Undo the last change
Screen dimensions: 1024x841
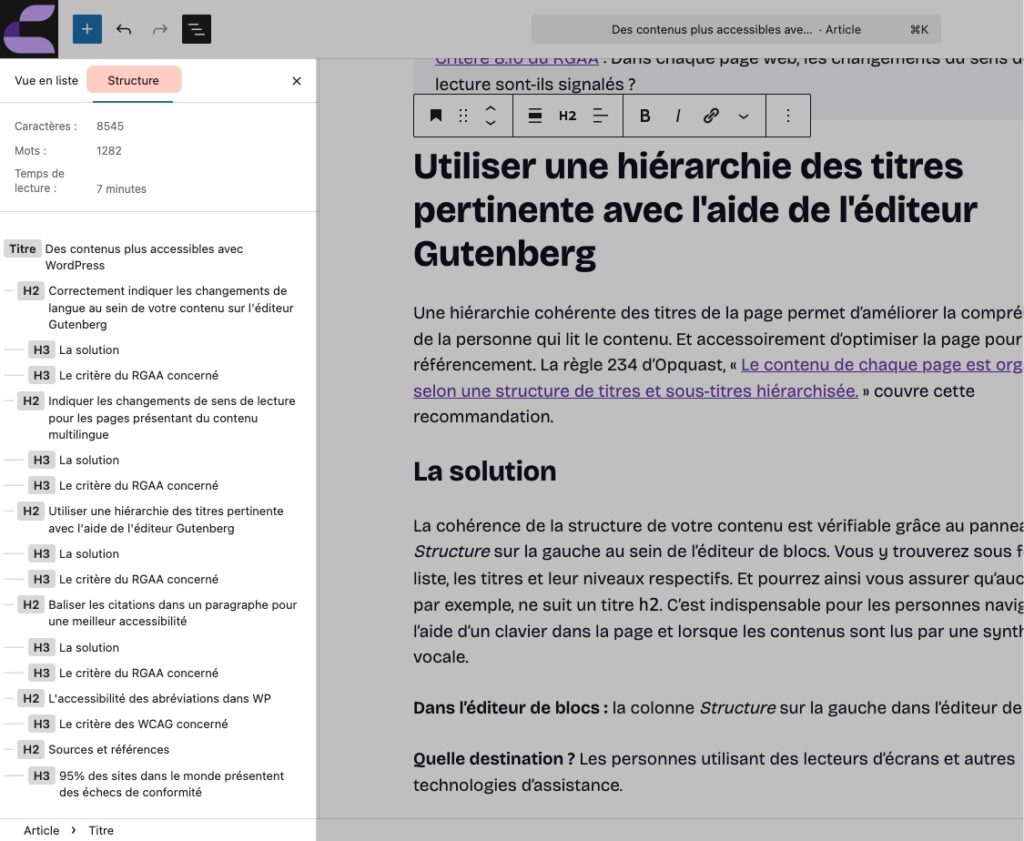coord(124,29)
